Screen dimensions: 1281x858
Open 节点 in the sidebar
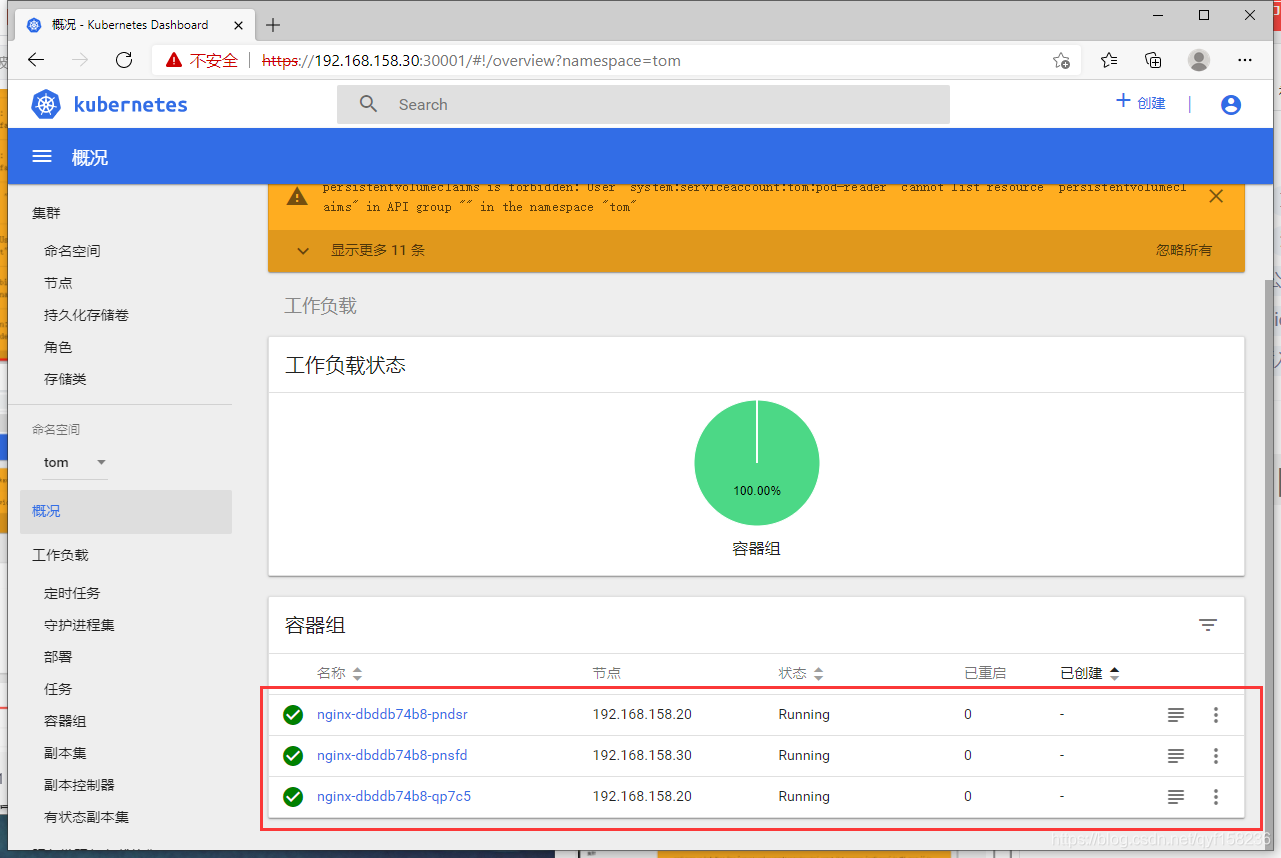pos(58,283)
